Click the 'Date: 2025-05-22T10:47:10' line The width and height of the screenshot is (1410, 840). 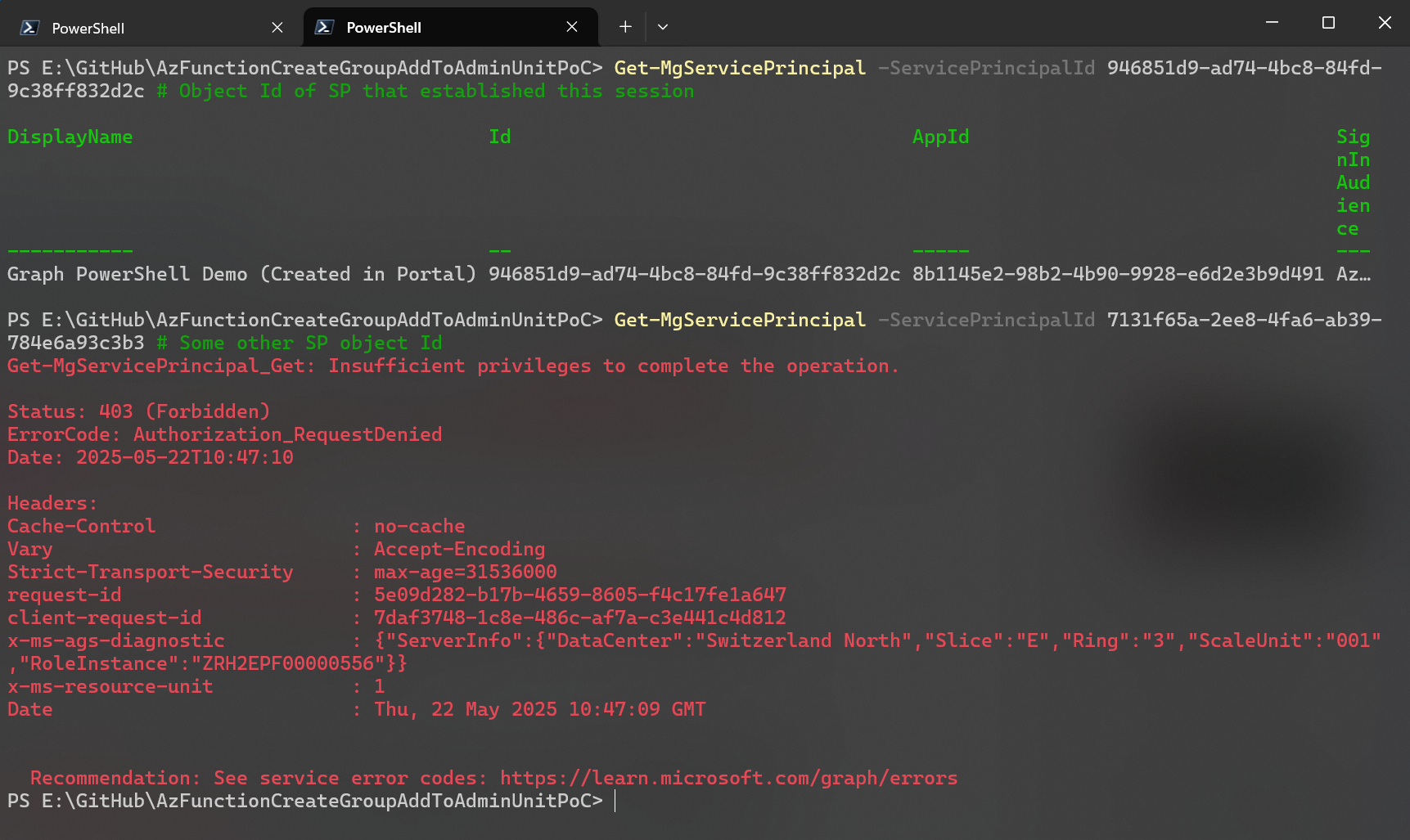tap(151, 457)
